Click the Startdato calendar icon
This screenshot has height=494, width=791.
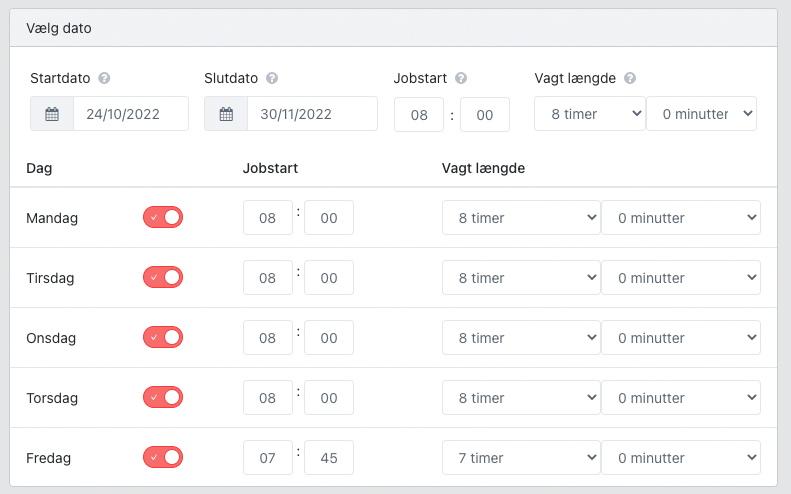[x=52, y=114]
